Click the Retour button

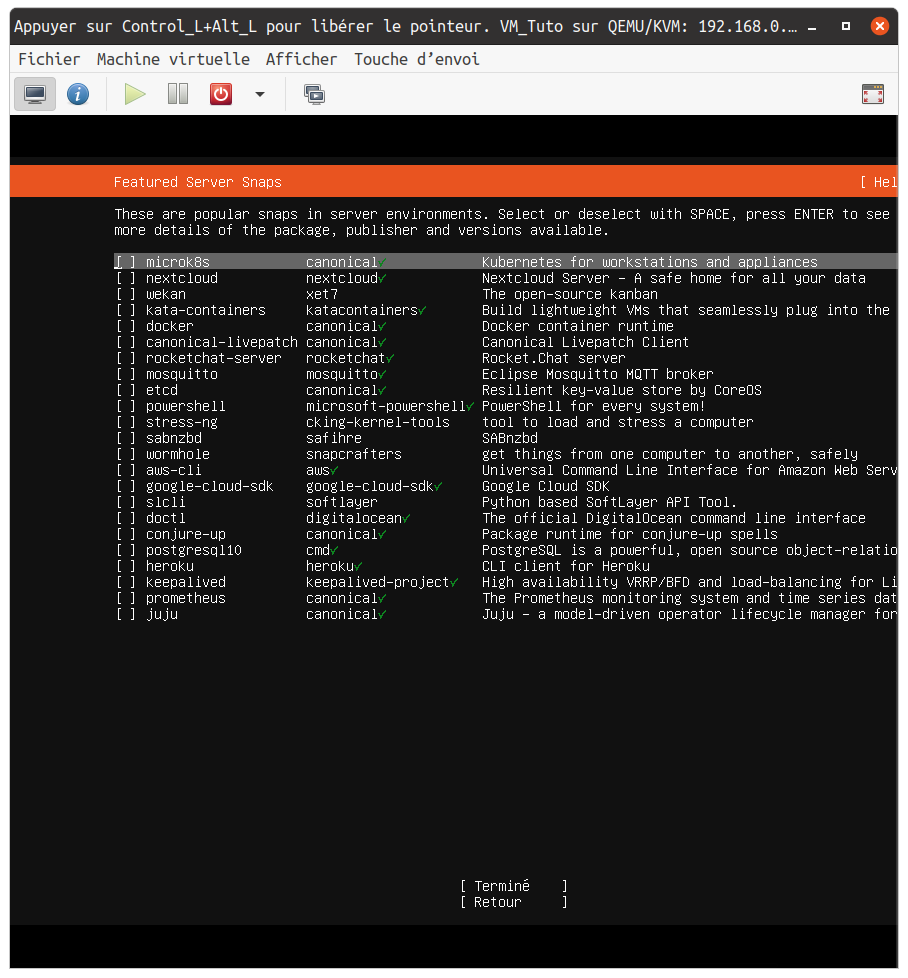(x=513, y=902)
